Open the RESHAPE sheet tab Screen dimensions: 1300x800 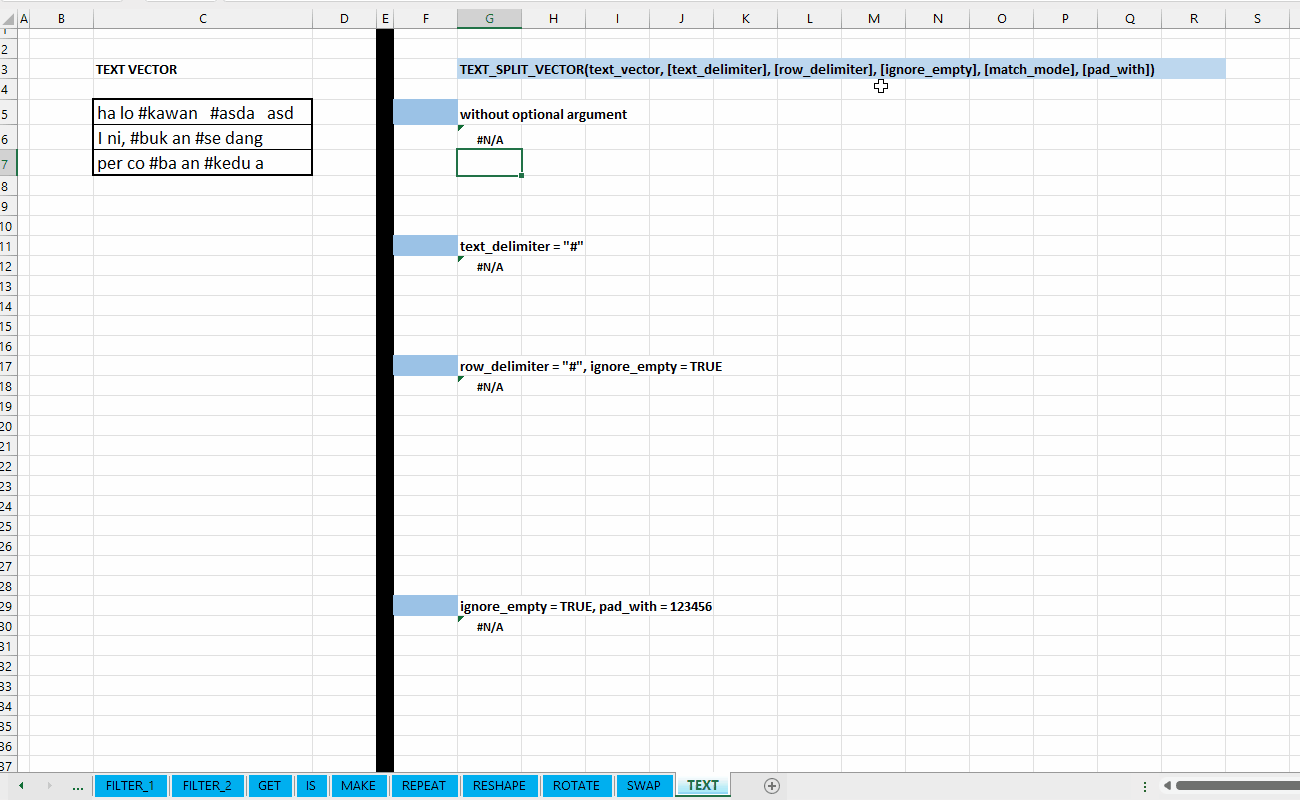click(x=499, y=786)
